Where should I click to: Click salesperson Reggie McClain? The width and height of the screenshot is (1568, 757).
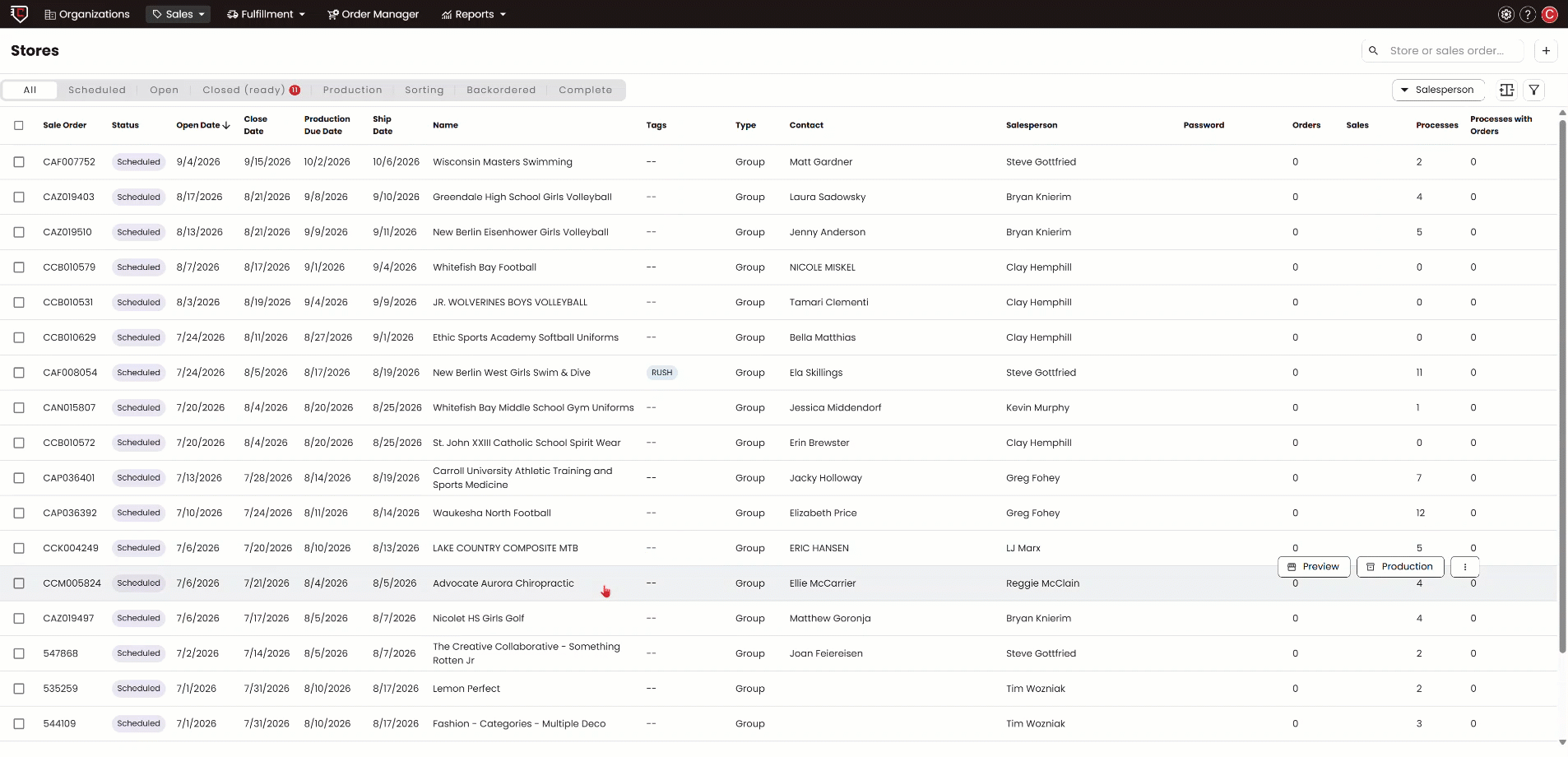point(1042,583)
